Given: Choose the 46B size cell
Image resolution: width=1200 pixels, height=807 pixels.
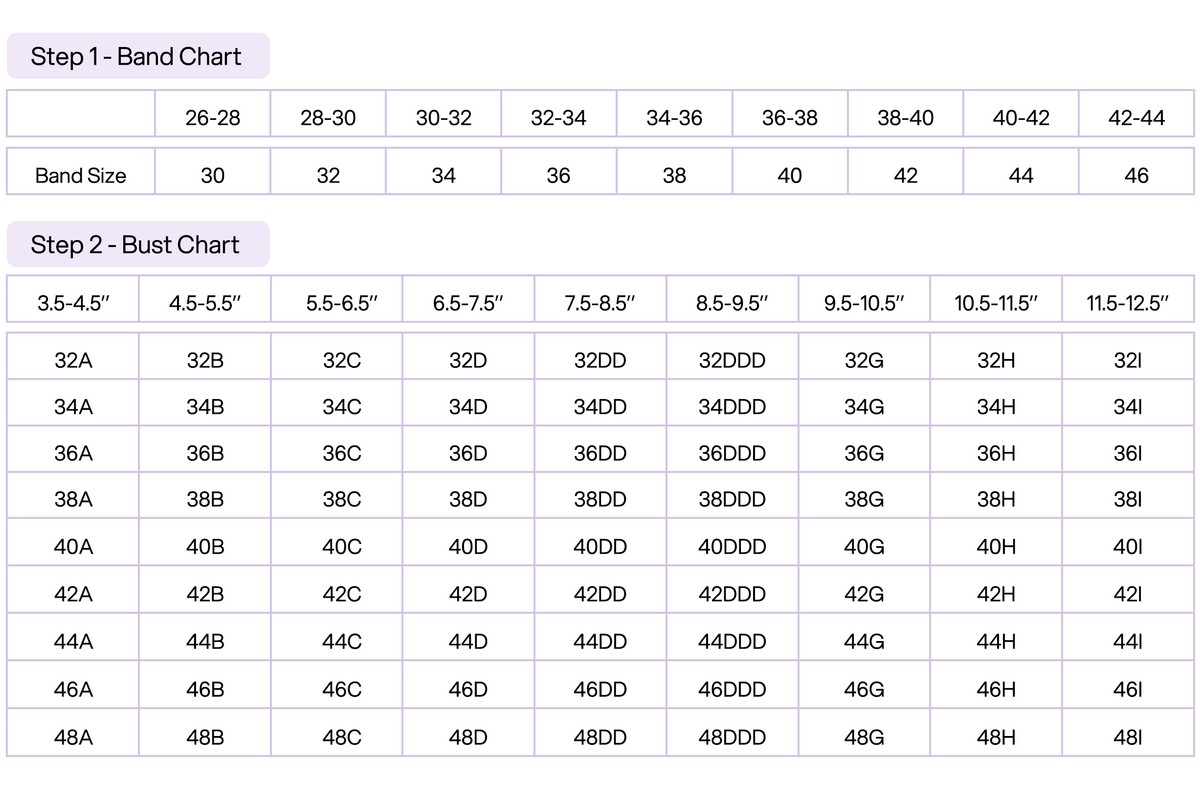Looking at the screenshot, I should (x=205, y=688).
